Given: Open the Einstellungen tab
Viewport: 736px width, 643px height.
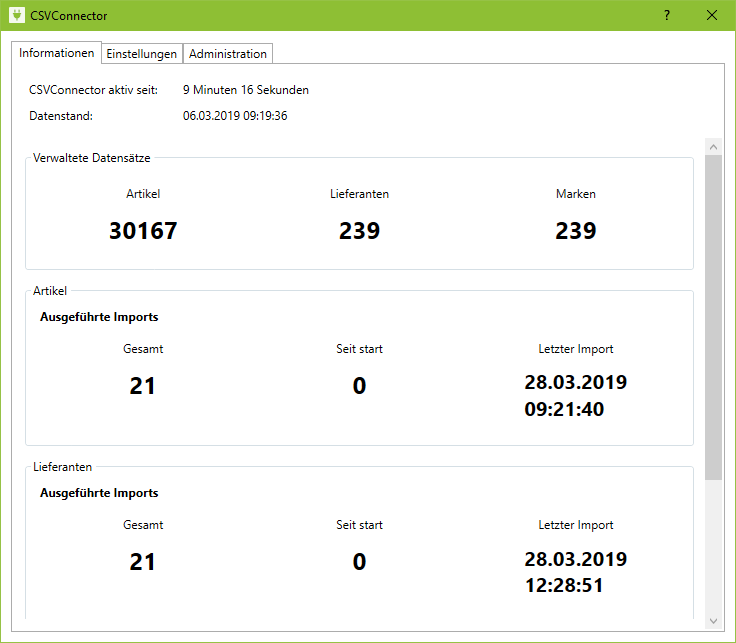Looking at the screenshot, I should point(142,54).
